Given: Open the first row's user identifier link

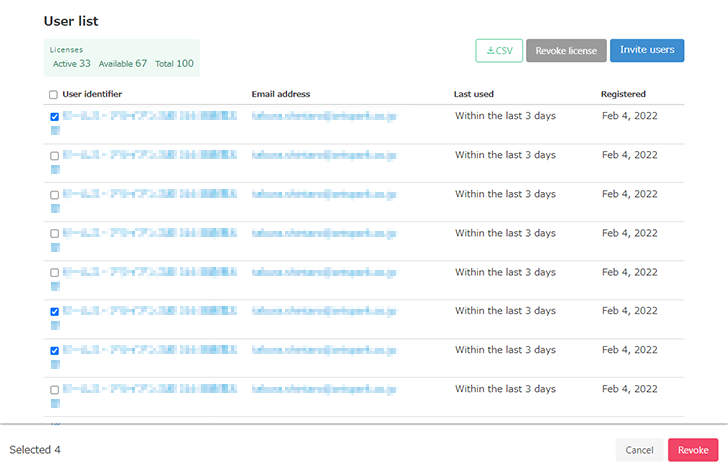Looking at the screenshot, I should (x=150, y=117).
